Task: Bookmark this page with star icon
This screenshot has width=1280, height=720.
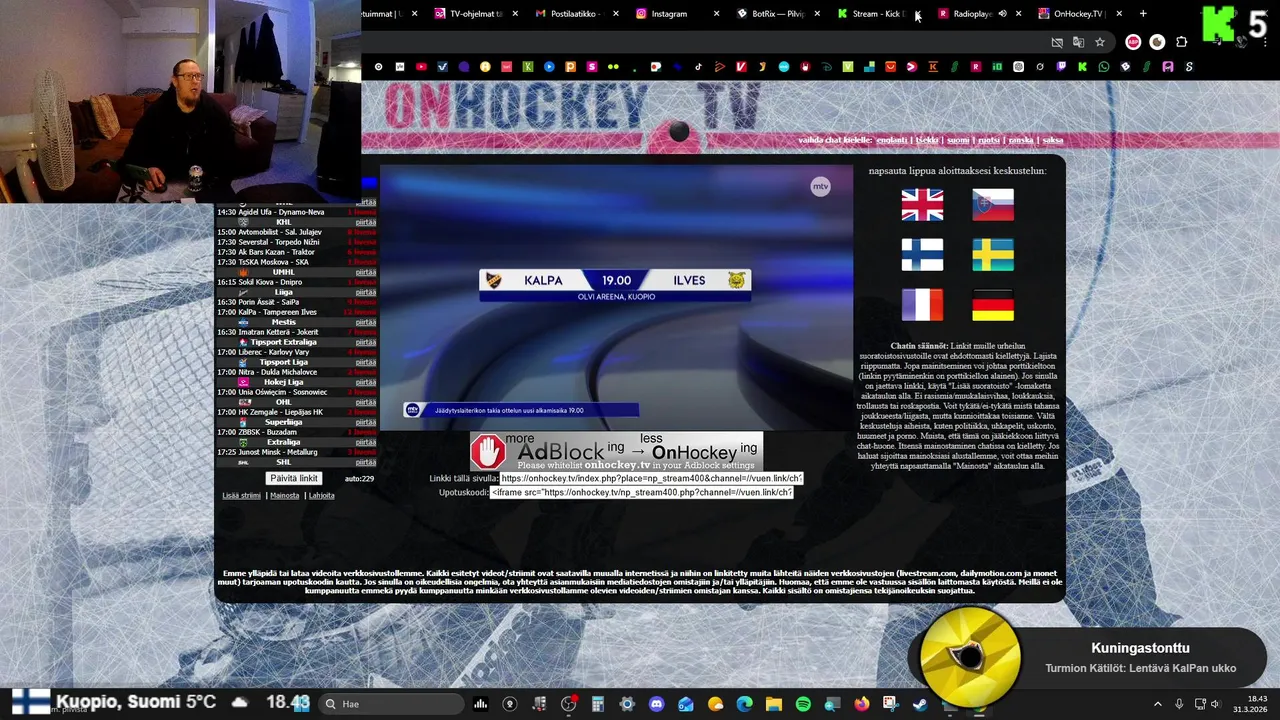Action: (x=1100, y=42)
